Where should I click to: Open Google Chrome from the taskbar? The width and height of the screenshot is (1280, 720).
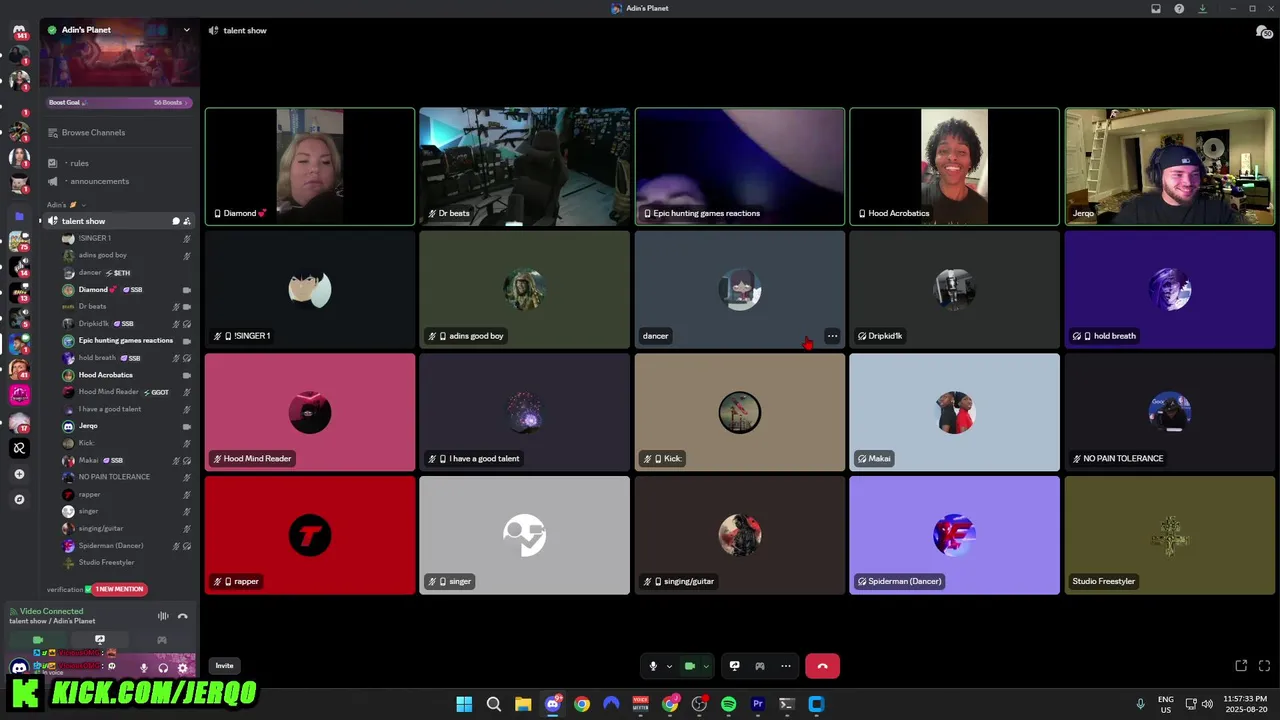[x=582, y=704]
